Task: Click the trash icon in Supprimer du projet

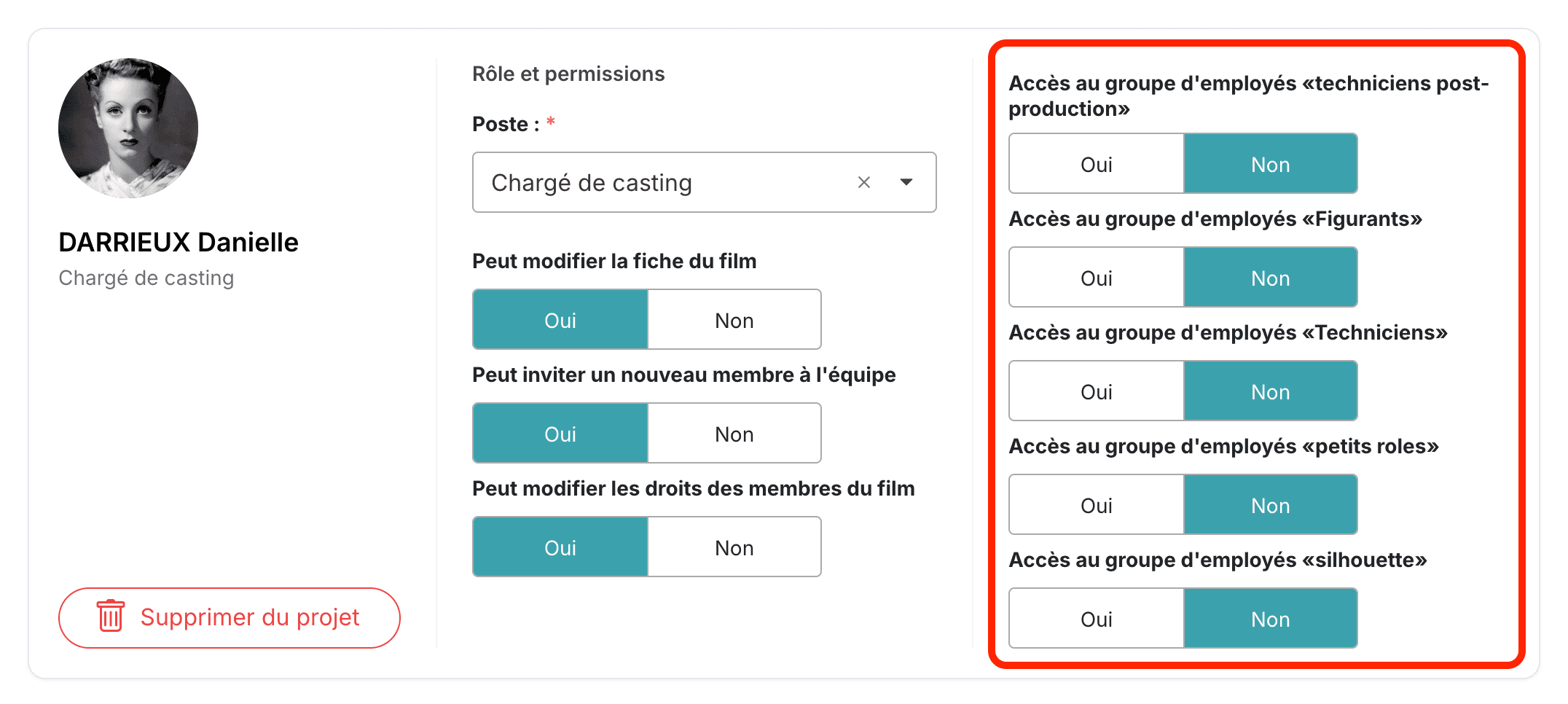Action: click(111, 617)
